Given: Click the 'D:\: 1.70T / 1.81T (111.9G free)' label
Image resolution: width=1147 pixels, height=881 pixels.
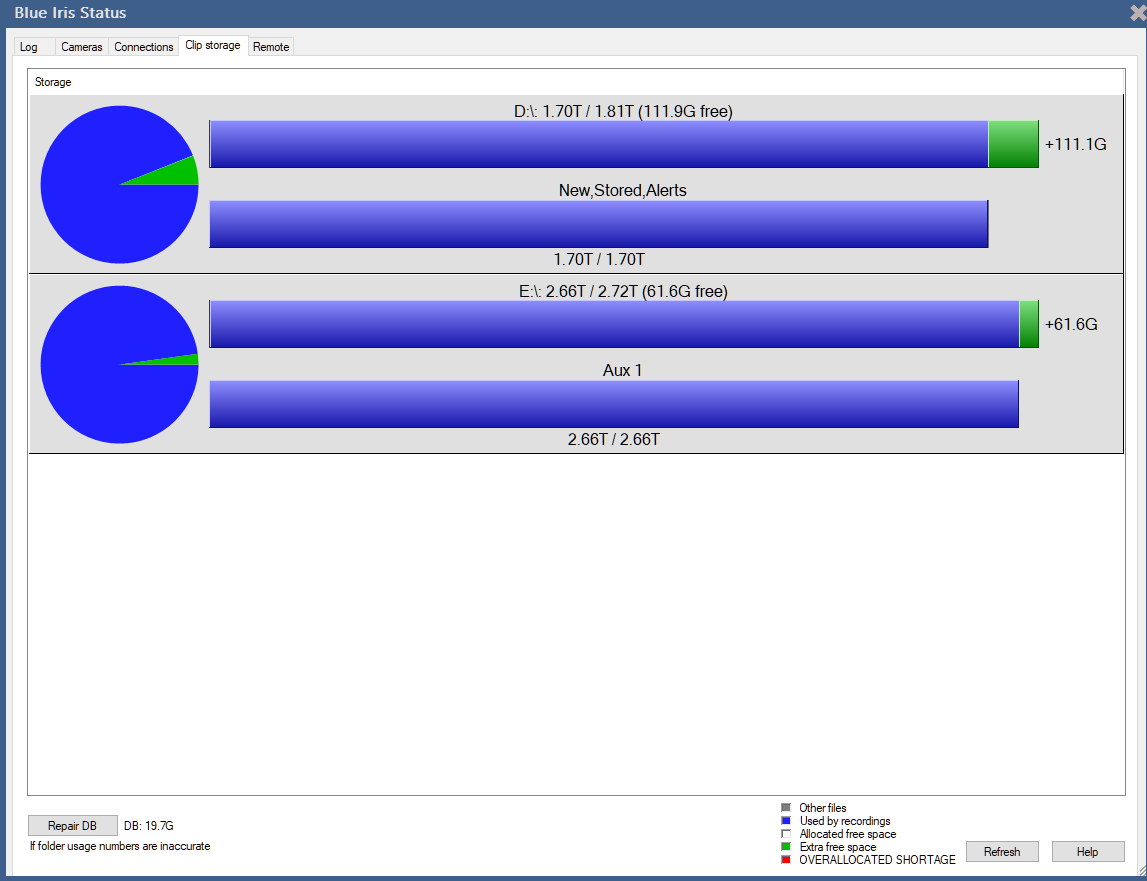Looking at the screenshot, I should point(623,111).
